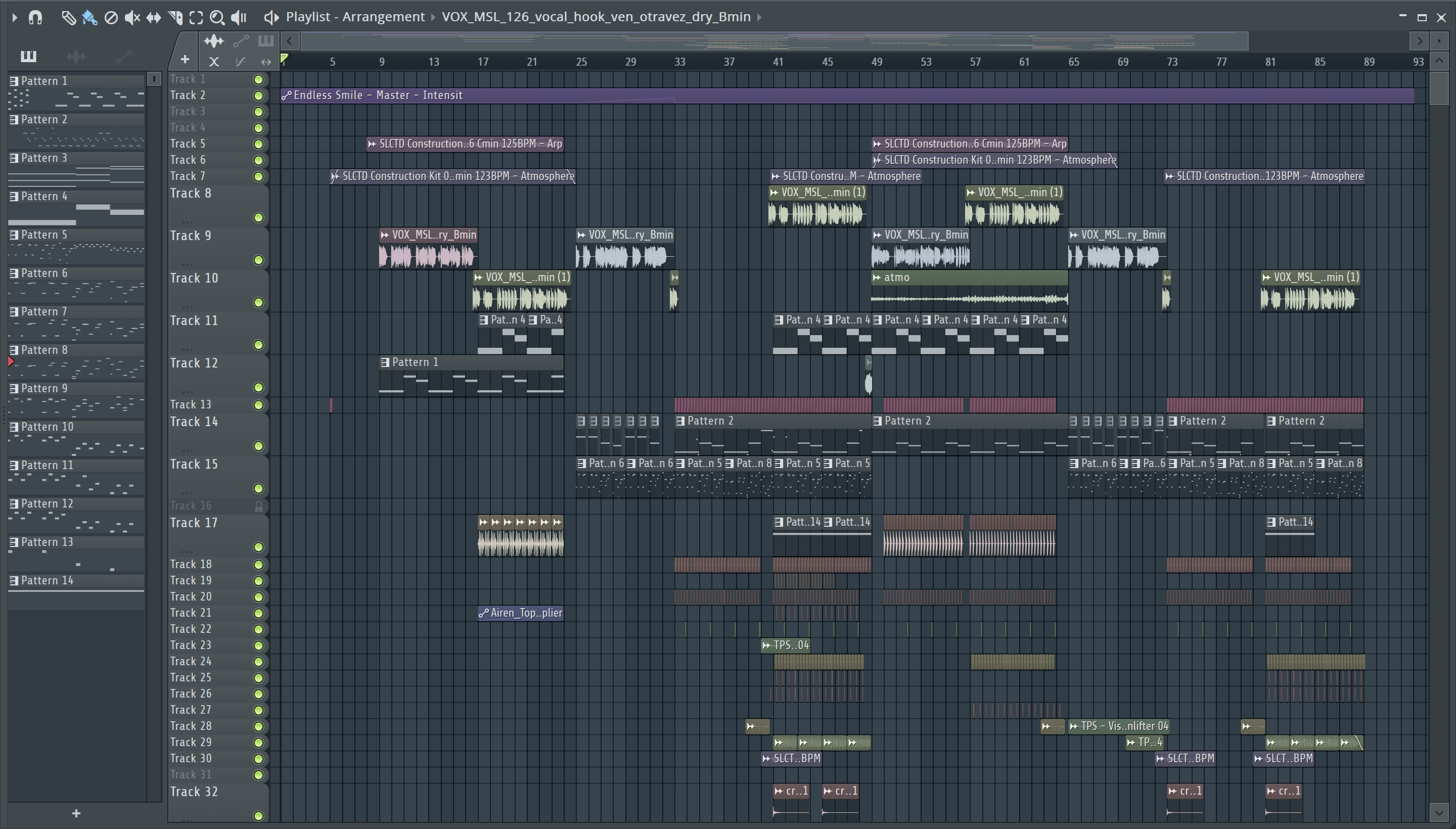Open the atmo clip menu icon

tap(877, 278)
